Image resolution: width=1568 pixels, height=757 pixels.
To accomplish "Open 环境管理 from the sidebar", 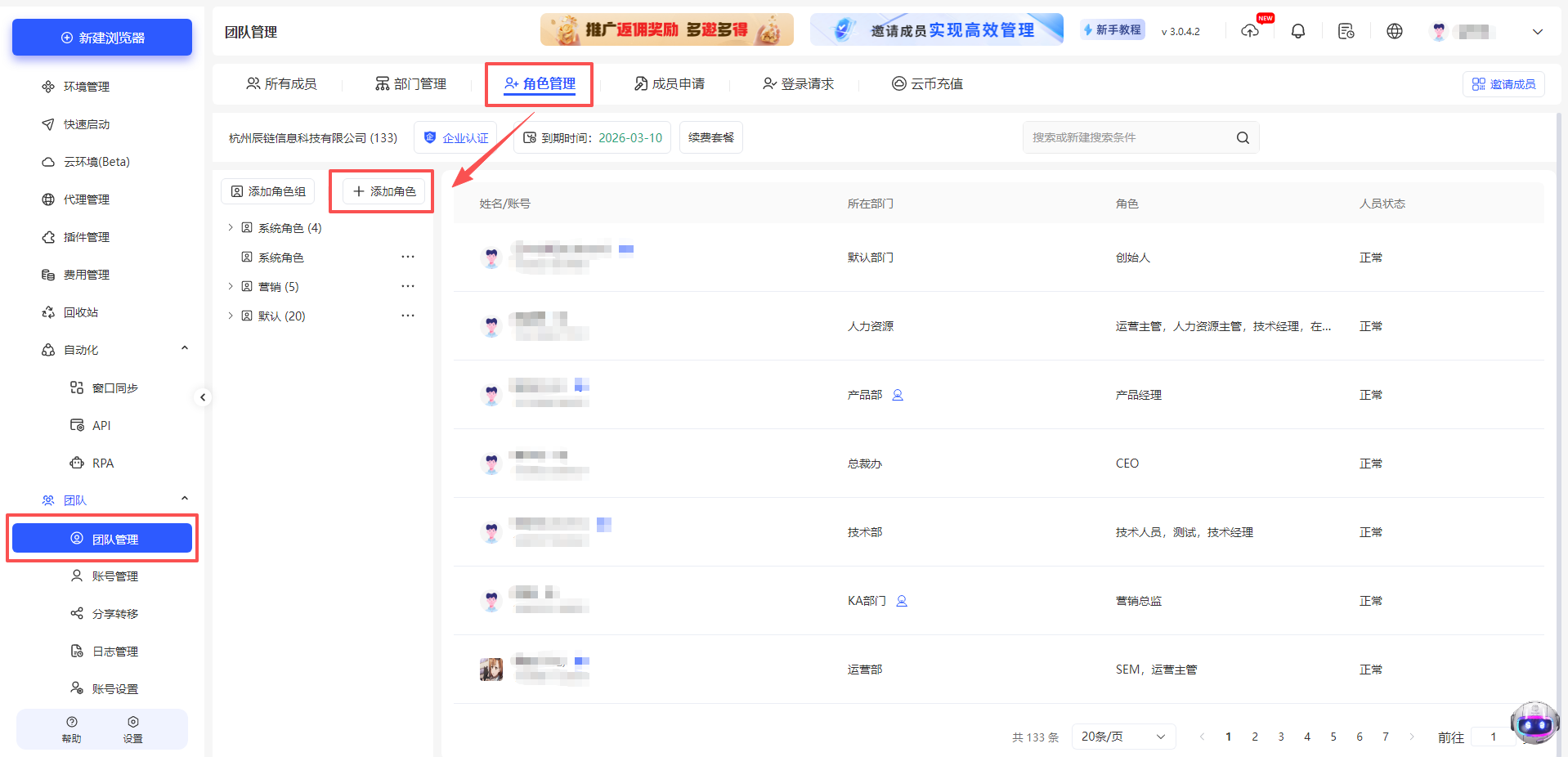I will pos(85,86).
